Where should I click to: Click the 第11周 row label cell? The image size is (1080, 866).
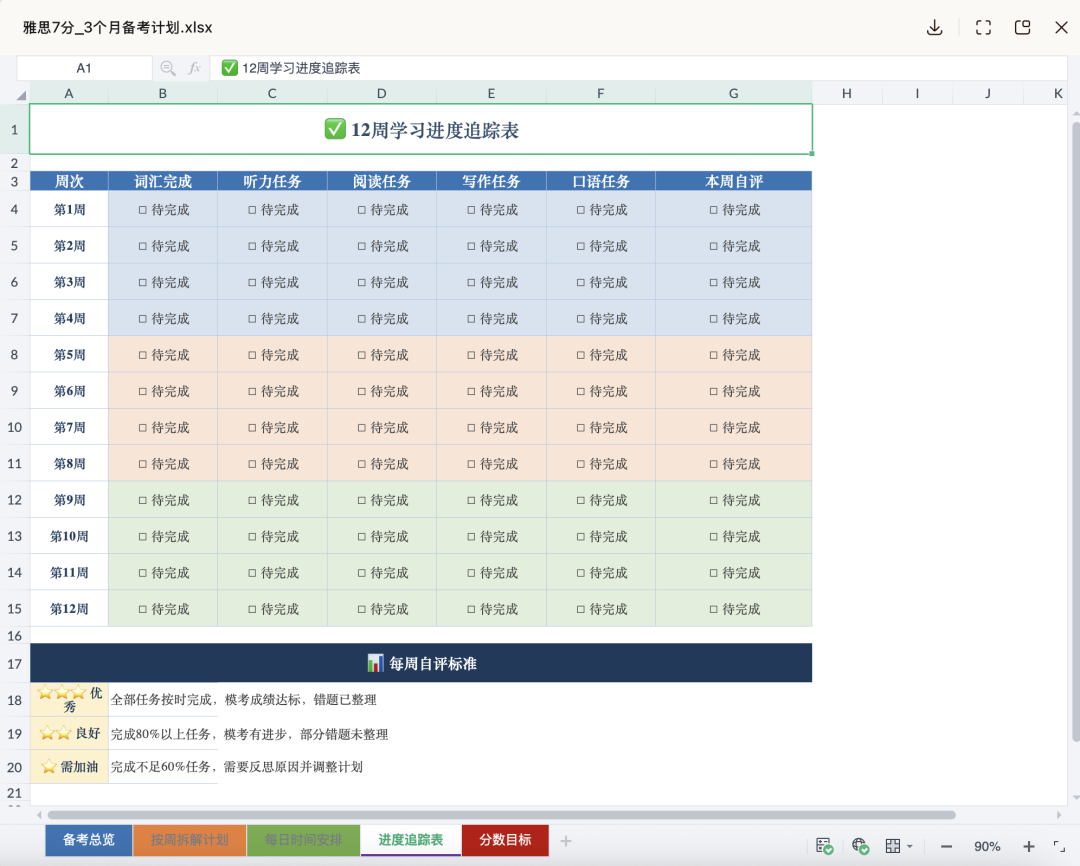69,573
